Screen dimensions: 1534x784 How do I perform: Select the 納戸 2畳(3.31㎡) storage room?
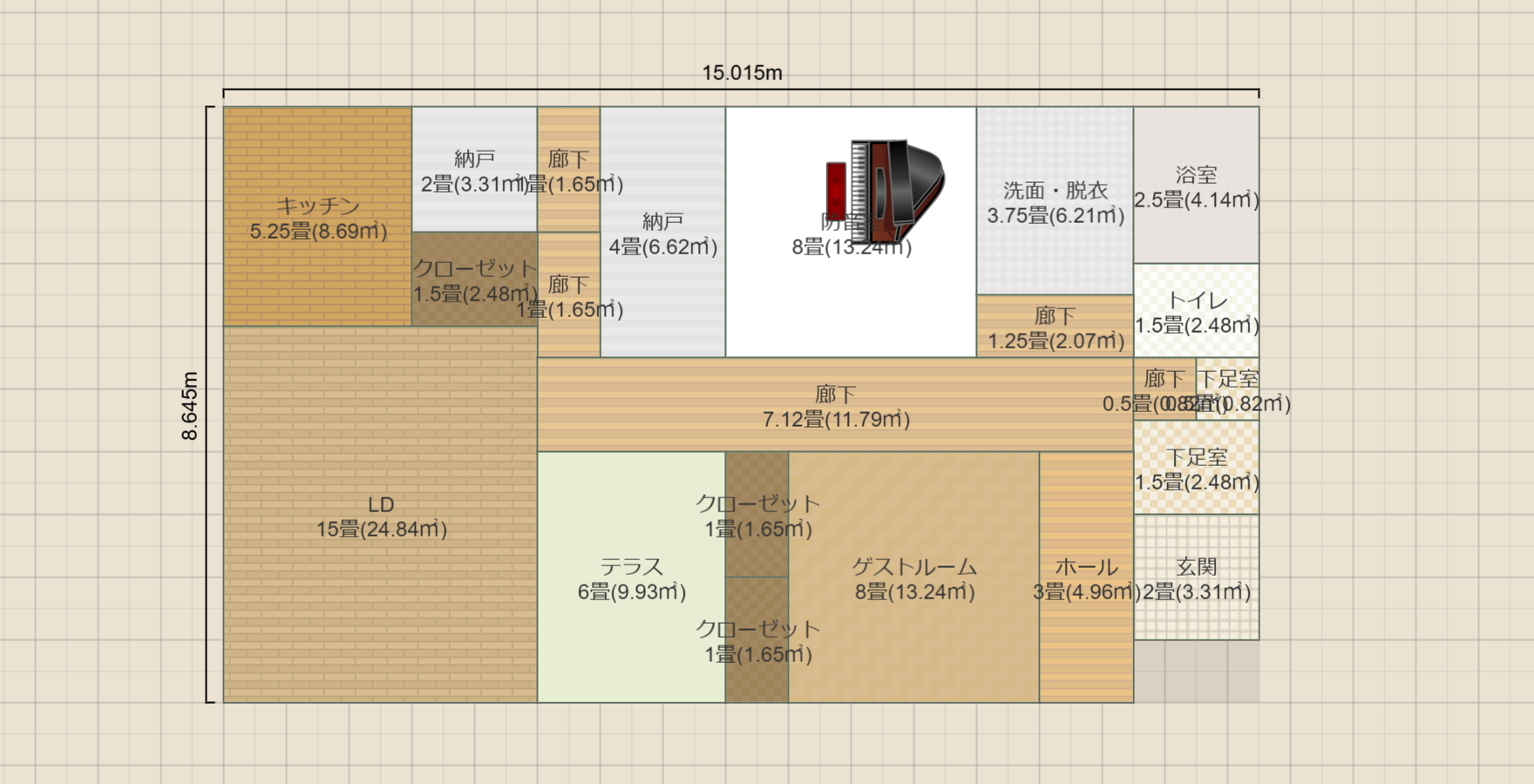[x=474, y=170]
